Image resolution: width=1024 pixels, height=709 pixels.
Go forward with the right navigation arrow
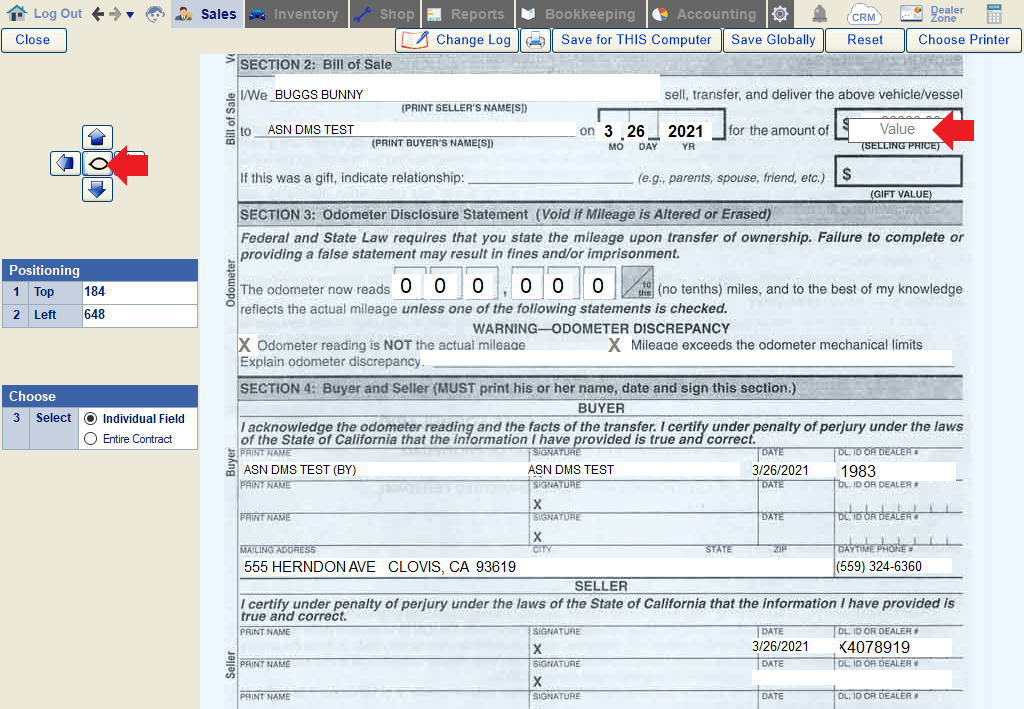tap(115, 14)
